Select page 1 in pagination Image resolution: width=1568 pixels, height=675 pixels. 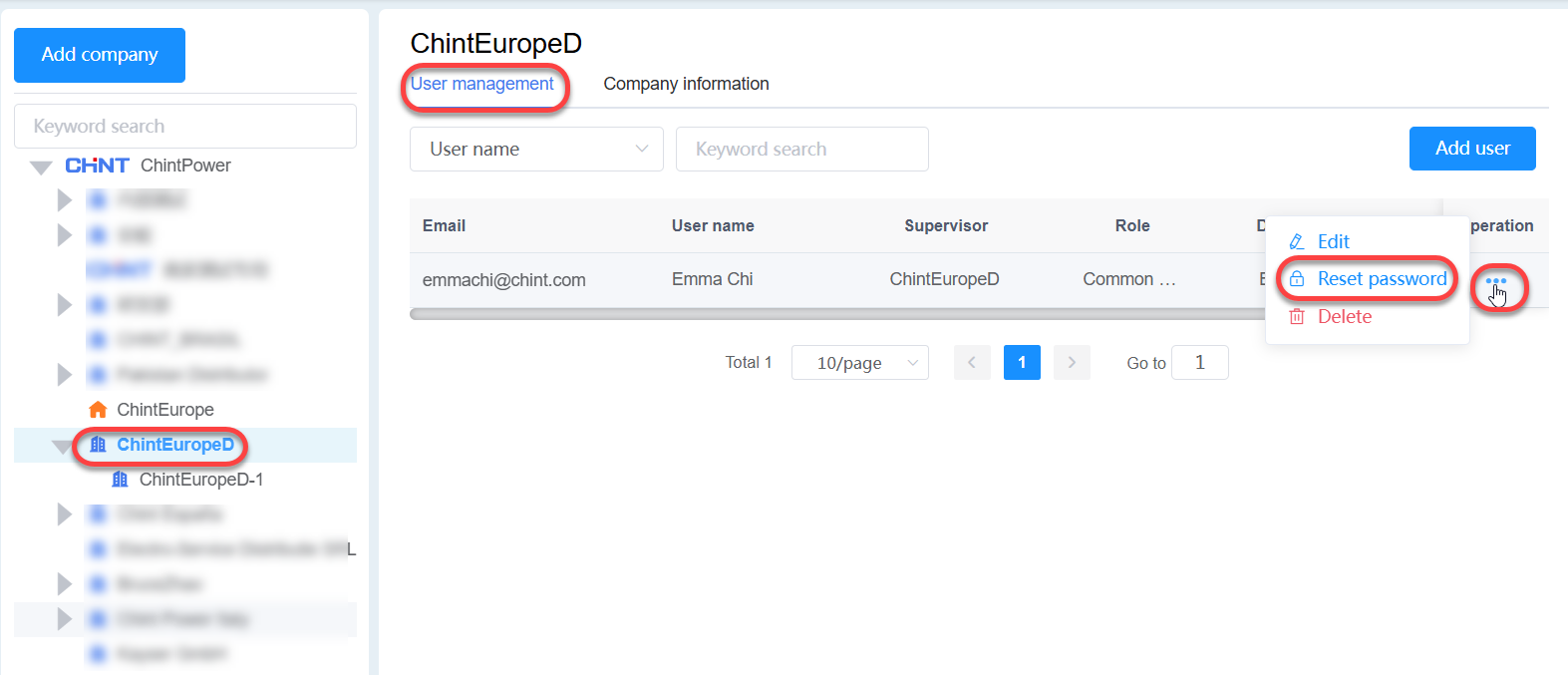pos(1022,363)
